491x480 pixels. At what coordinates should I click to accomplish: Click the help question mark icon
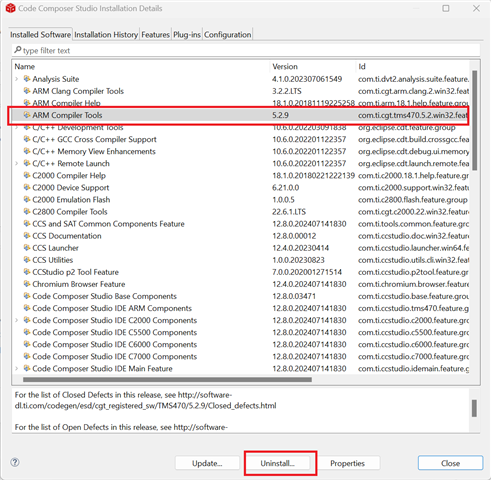(15, 462)
